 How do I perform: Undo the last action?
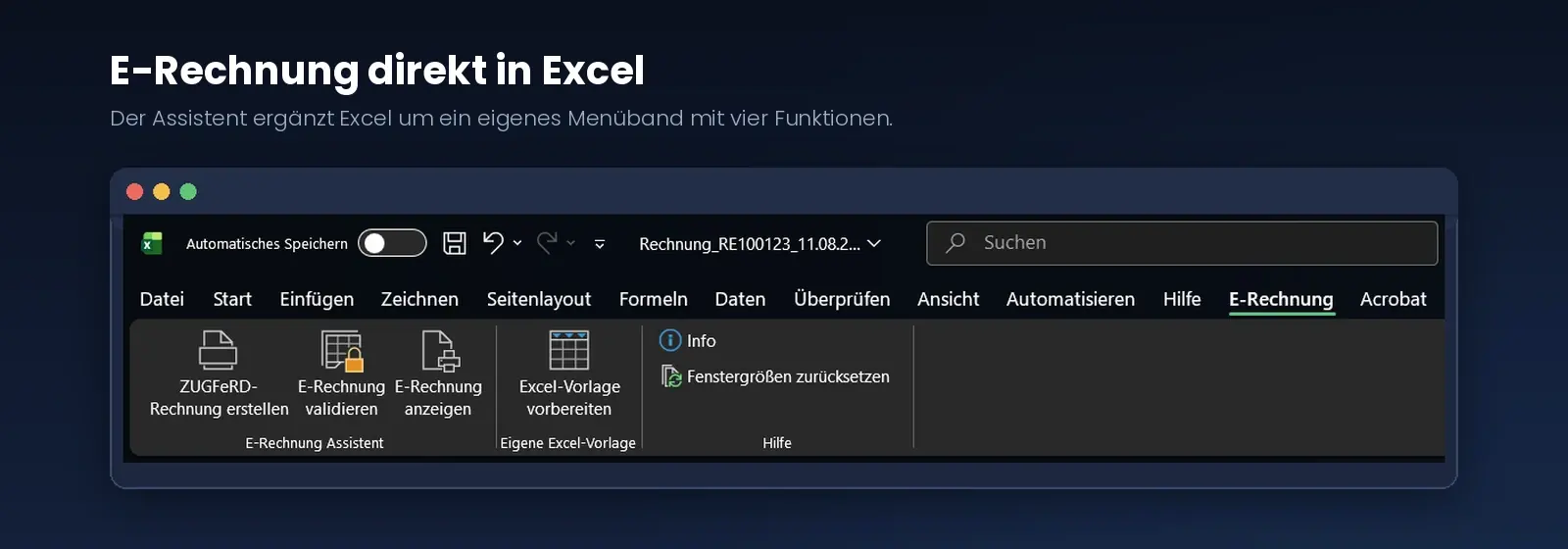tap(493, 243)
